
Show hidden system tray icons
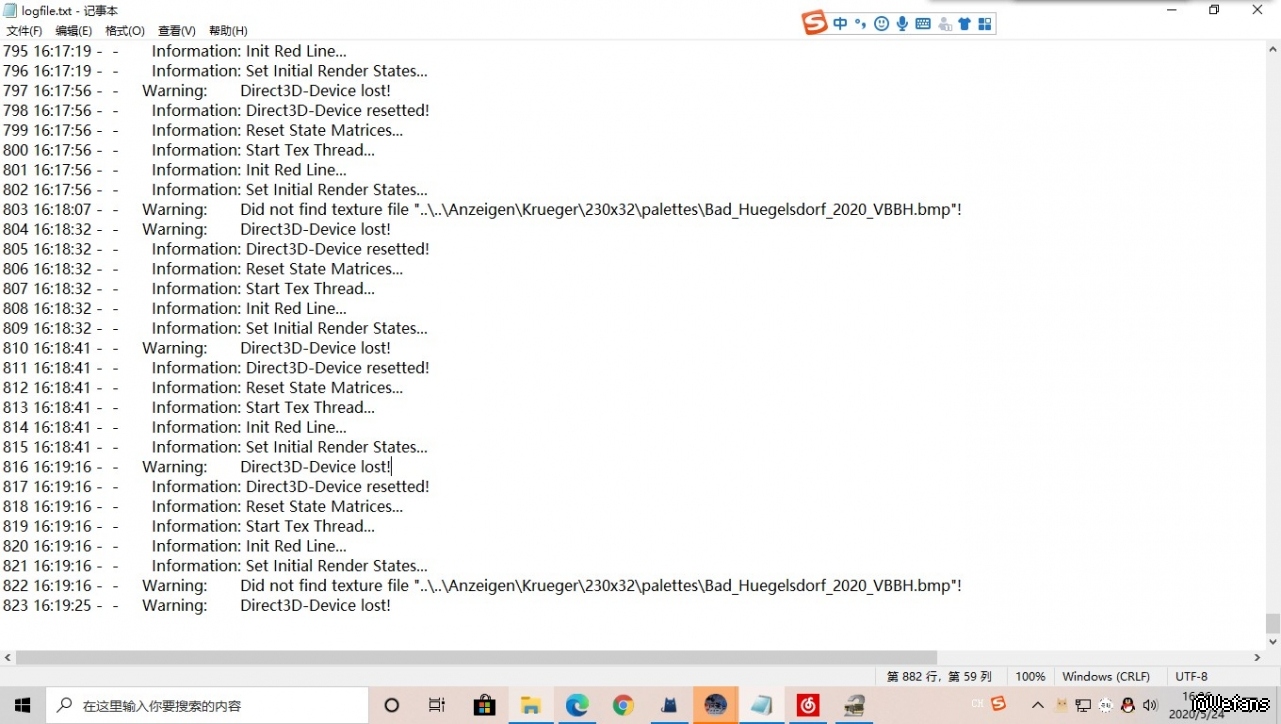tap(1038, 705)
